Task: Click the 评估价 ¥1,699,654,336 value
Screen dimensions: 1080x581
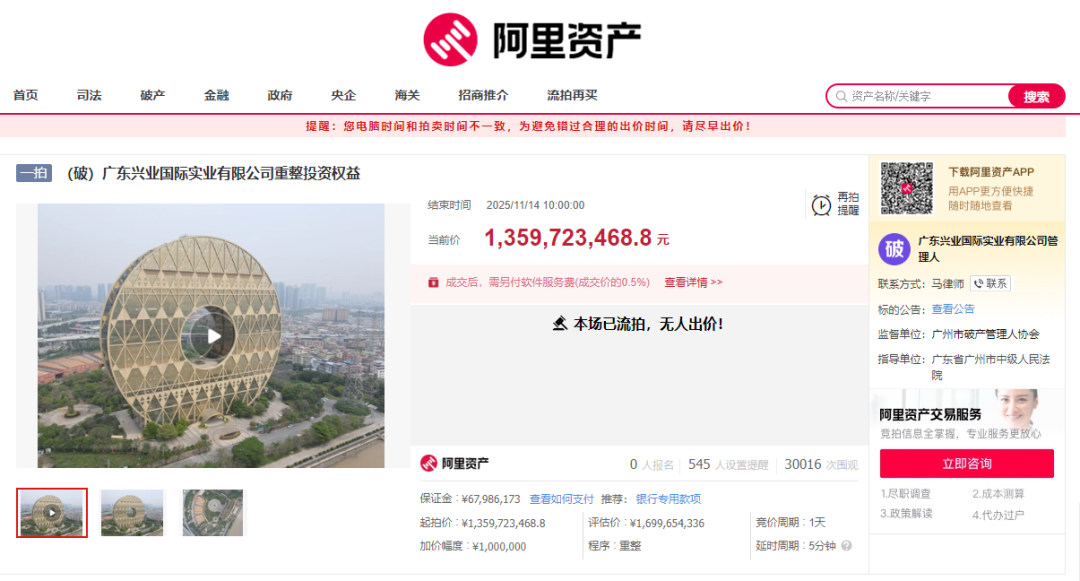Action: tap(666, 523)
